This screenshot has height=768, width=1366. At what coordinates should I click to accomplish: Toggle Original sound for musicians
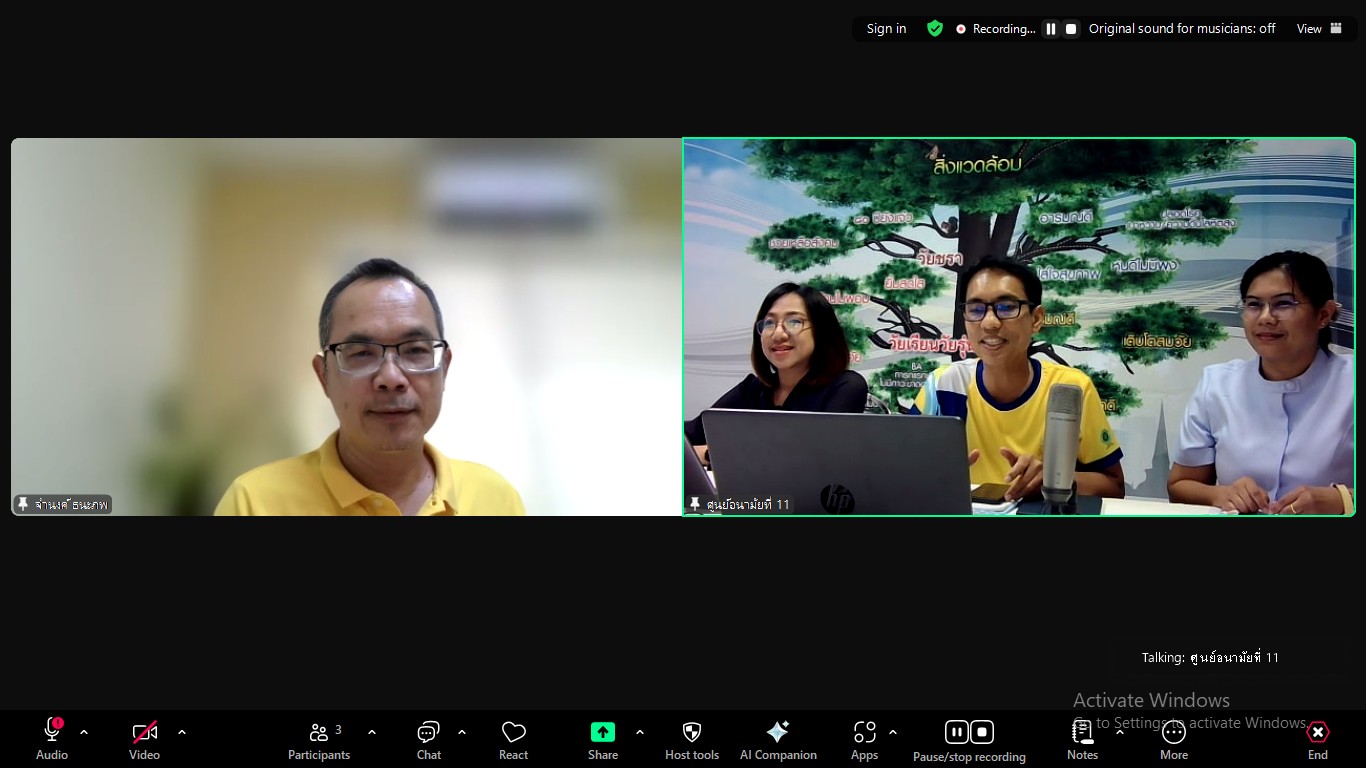[1182, 29]
